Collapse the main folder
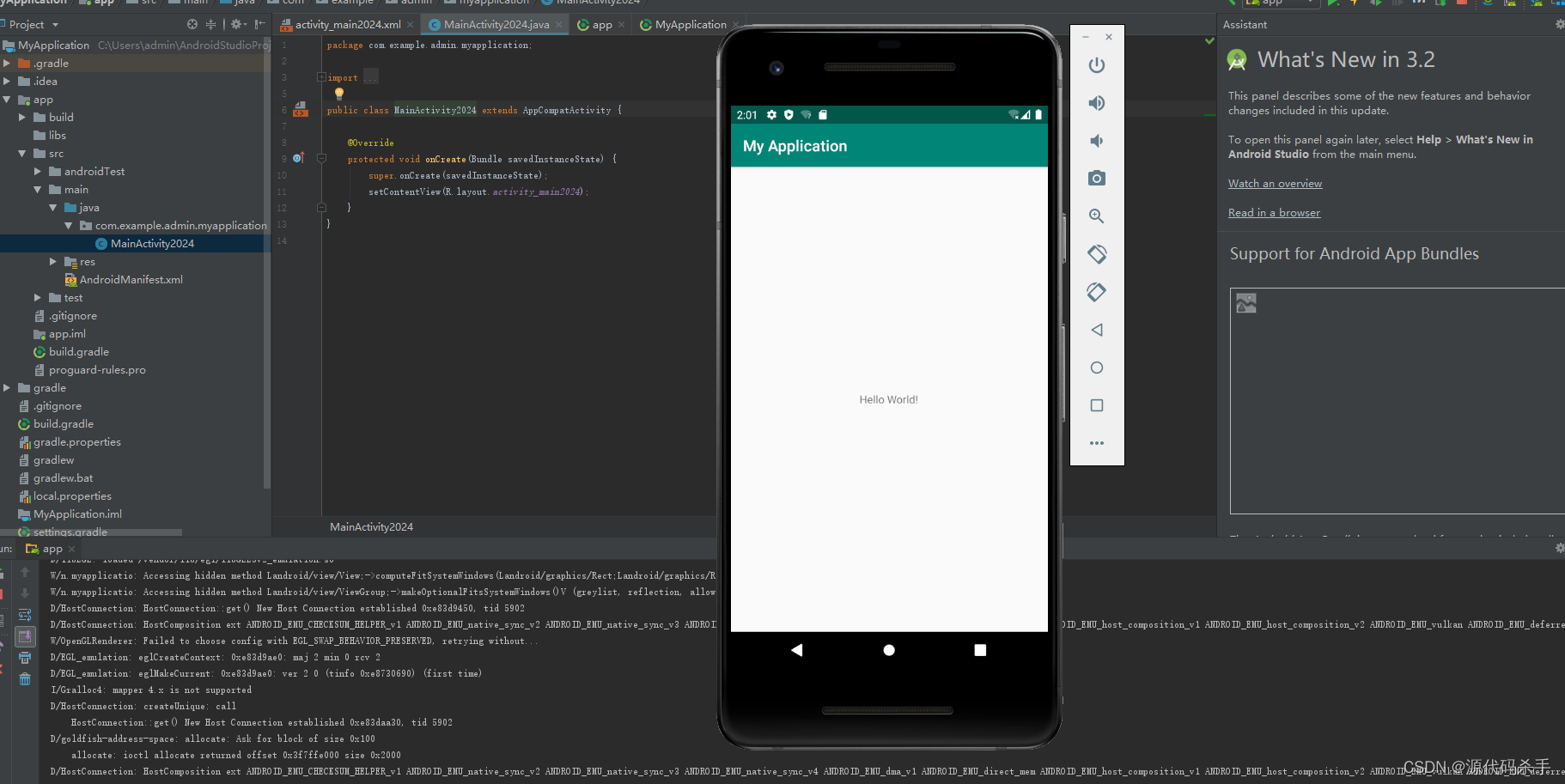 pos(38,190)
